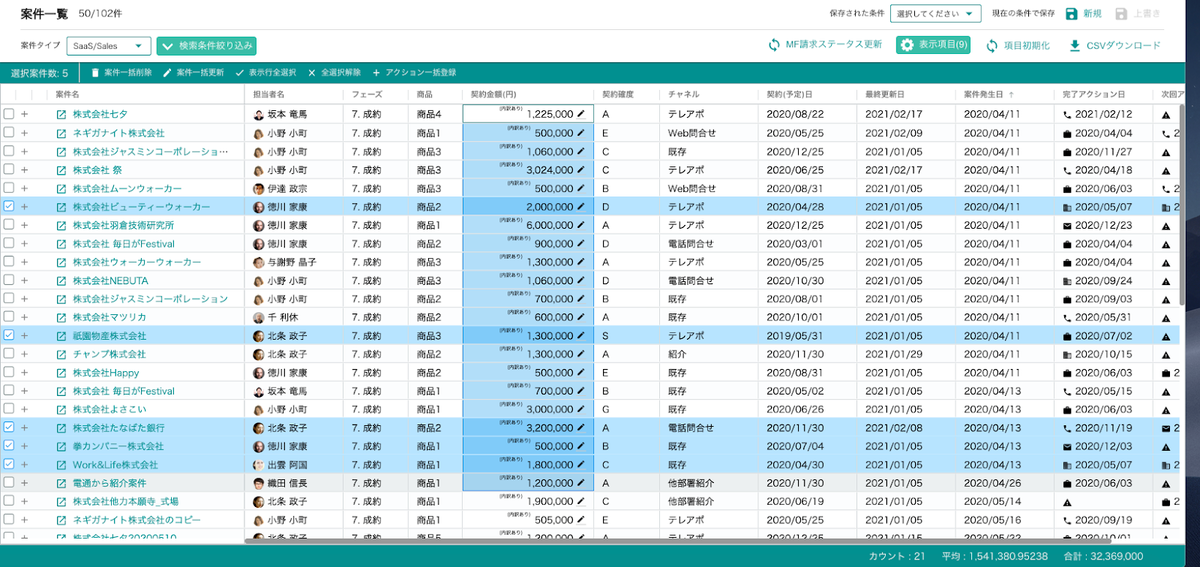Uncheck the Work&Life株式会社 row checkbox
This screenshot has width=1200, height=567.
click(9, 464)
